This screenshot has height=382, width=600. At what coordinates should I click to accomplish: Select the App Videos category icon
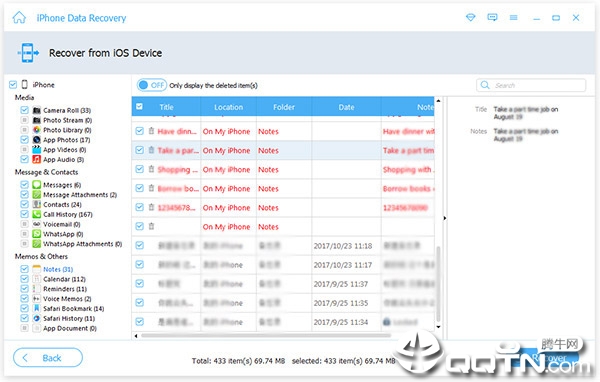(37, 150)
